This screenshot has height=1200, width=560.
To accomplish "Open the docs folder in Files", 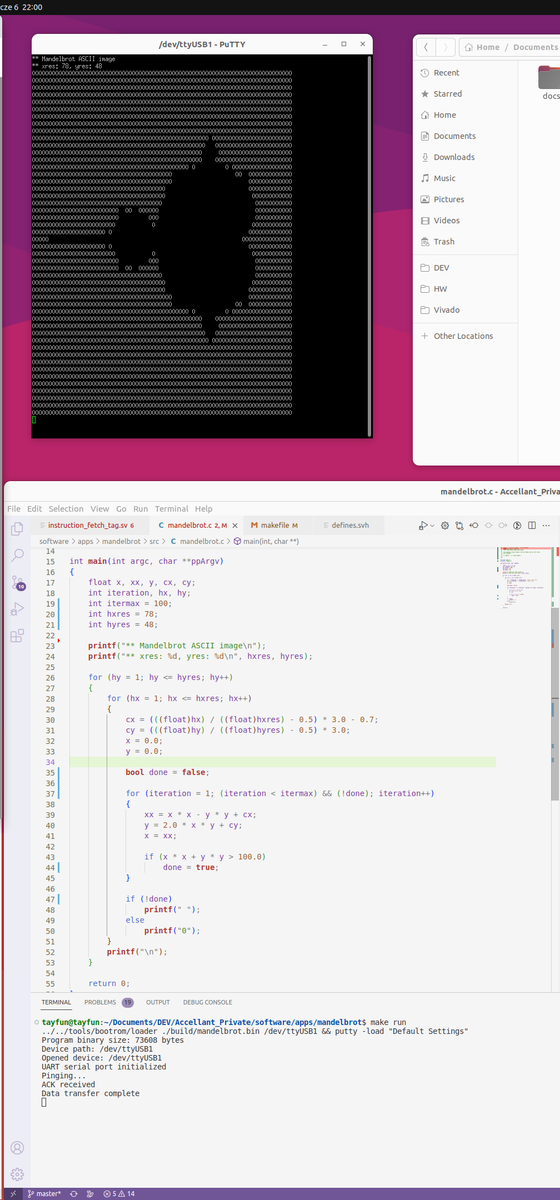I will 550,82.
